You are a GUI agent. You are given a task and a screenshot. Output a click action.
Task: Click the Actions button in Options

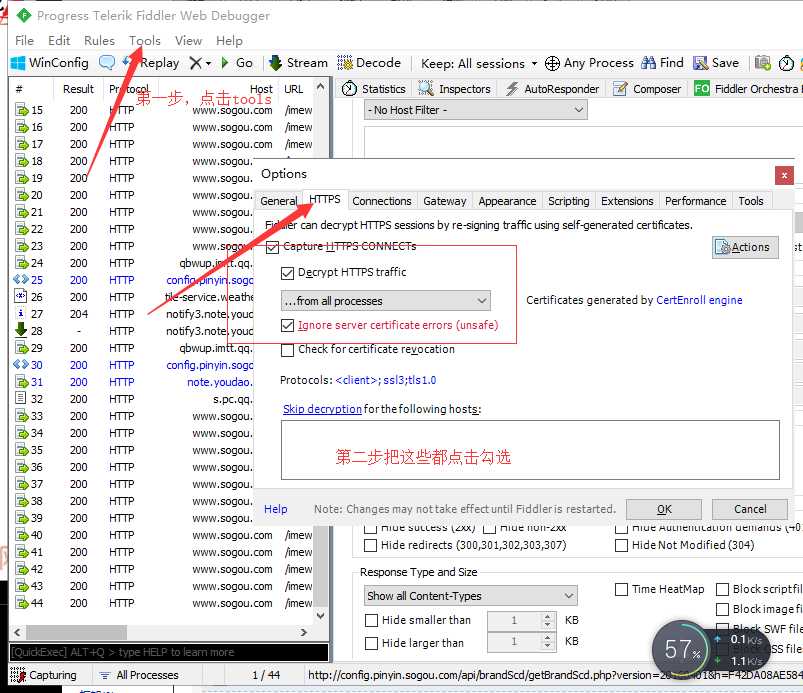click(x=745, y=247)
